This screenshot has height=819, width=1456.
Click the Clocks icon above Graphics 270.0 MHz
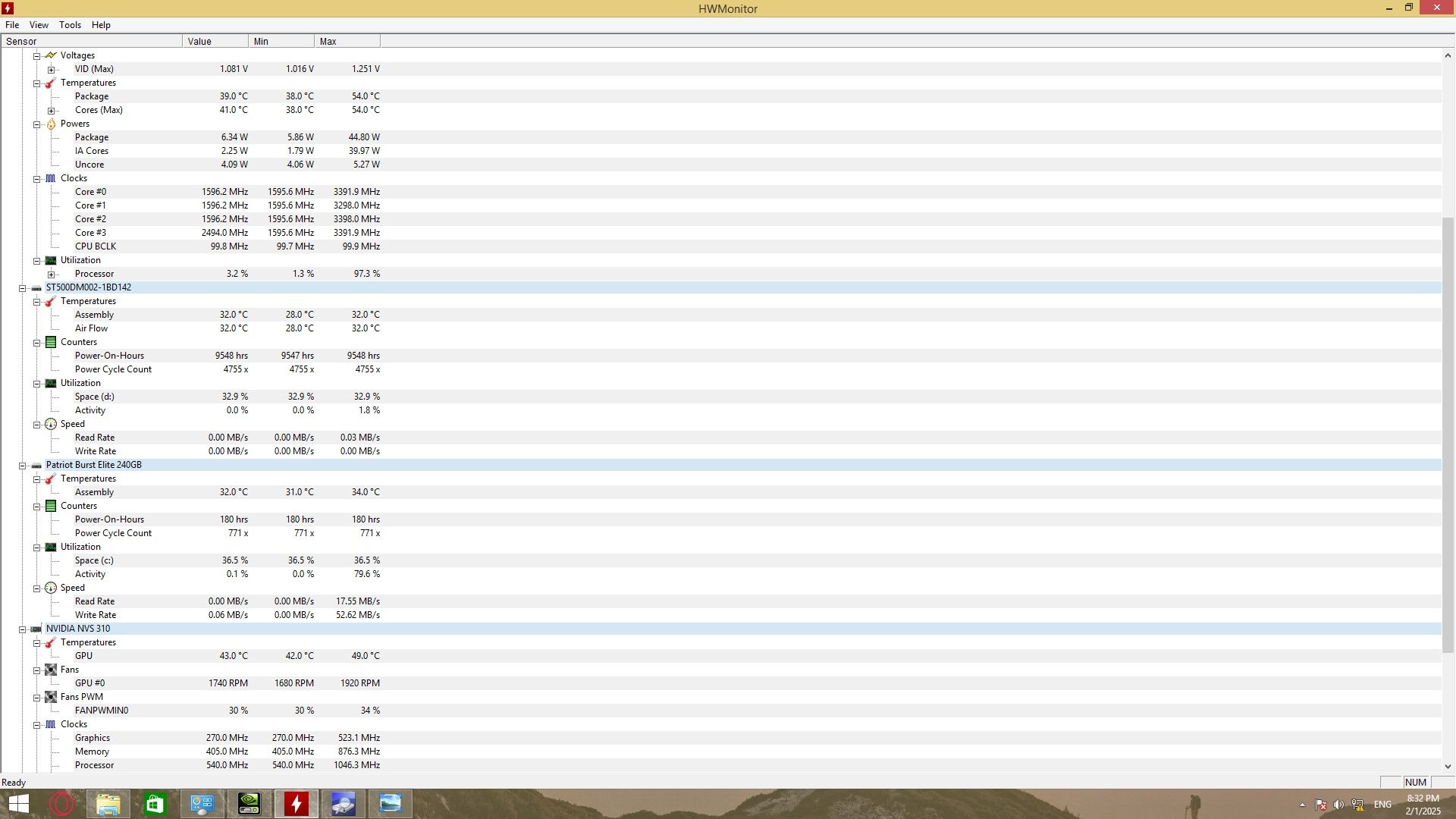(x=51, y=724)
